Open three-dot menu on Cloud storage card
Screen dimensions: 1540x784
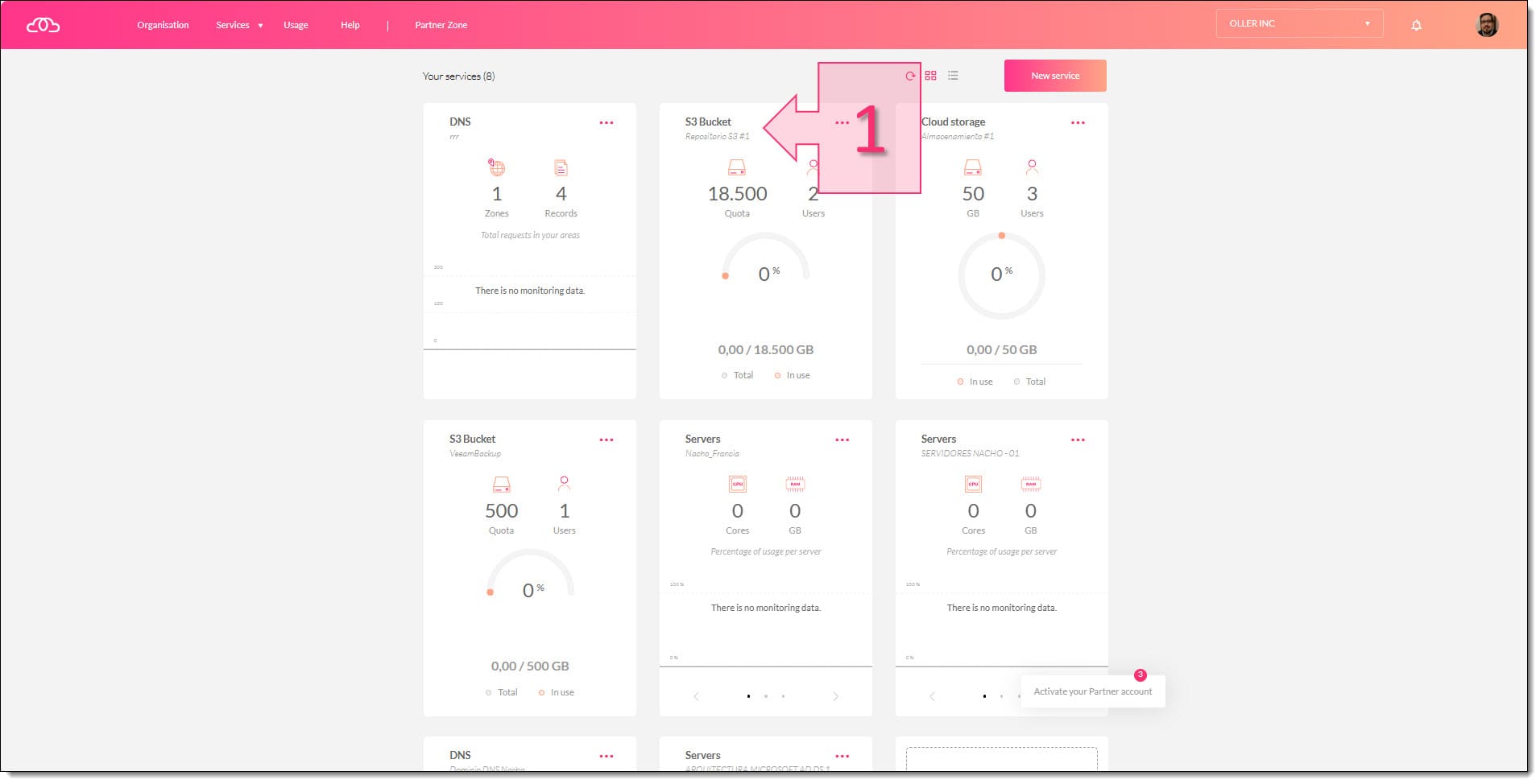pos(1078,123)
